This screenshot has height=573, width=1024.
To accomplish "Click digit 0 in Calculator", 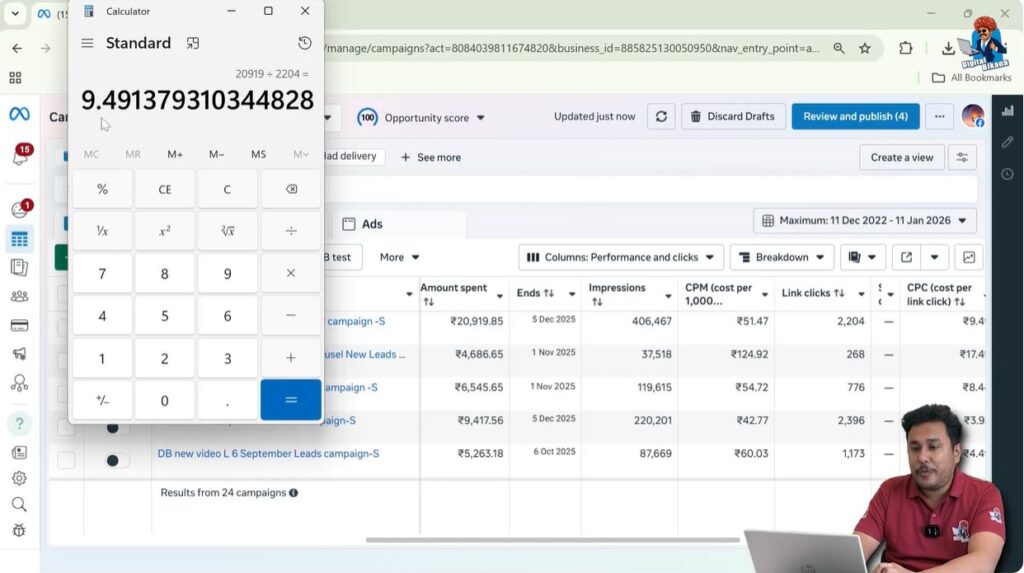I will [165, 400].
